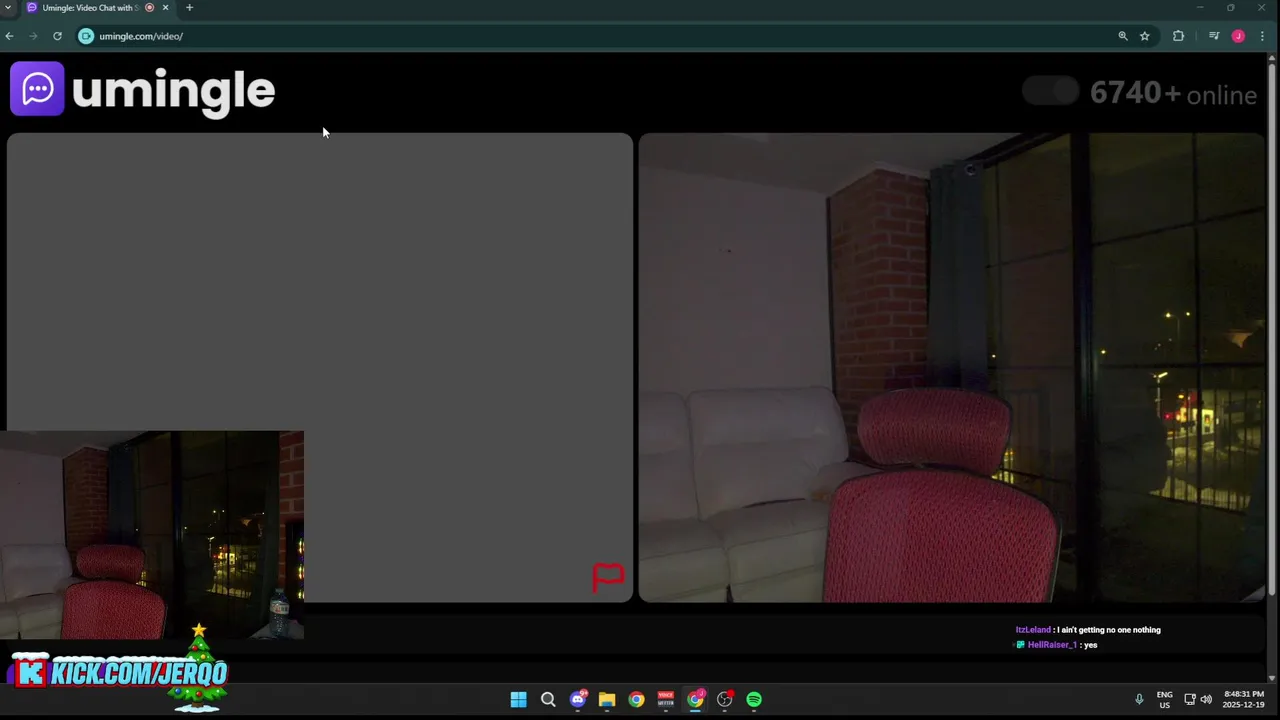Click the microphone tray icon
Screen dimensions: 1280x720
1139,699
